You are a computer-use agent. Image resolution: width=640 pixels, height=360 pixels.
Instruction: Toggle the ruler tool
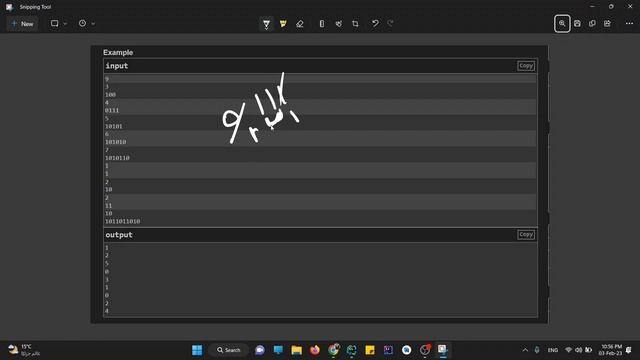(x=322, y=24)
